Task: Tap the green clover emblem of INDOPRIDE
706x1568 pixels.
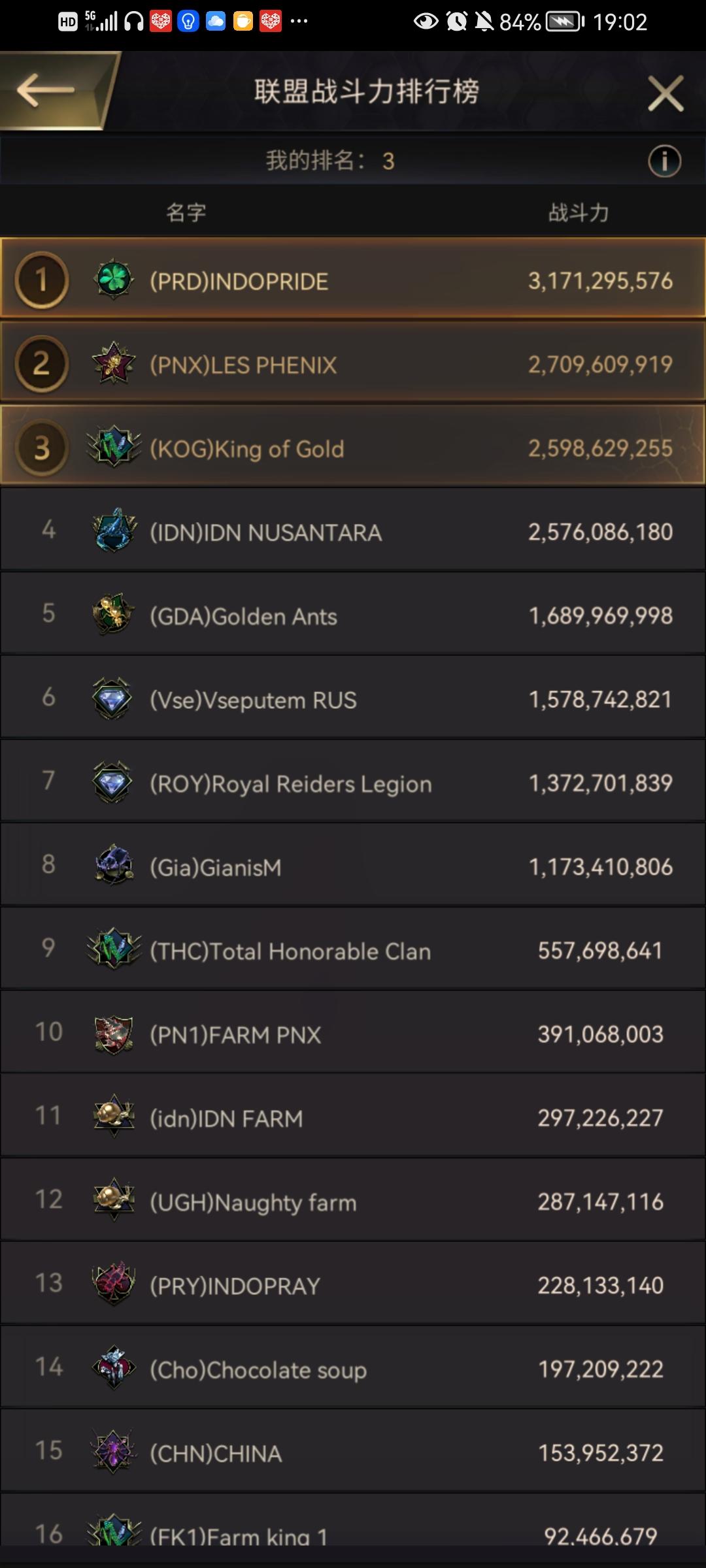Action: [114, 280]
